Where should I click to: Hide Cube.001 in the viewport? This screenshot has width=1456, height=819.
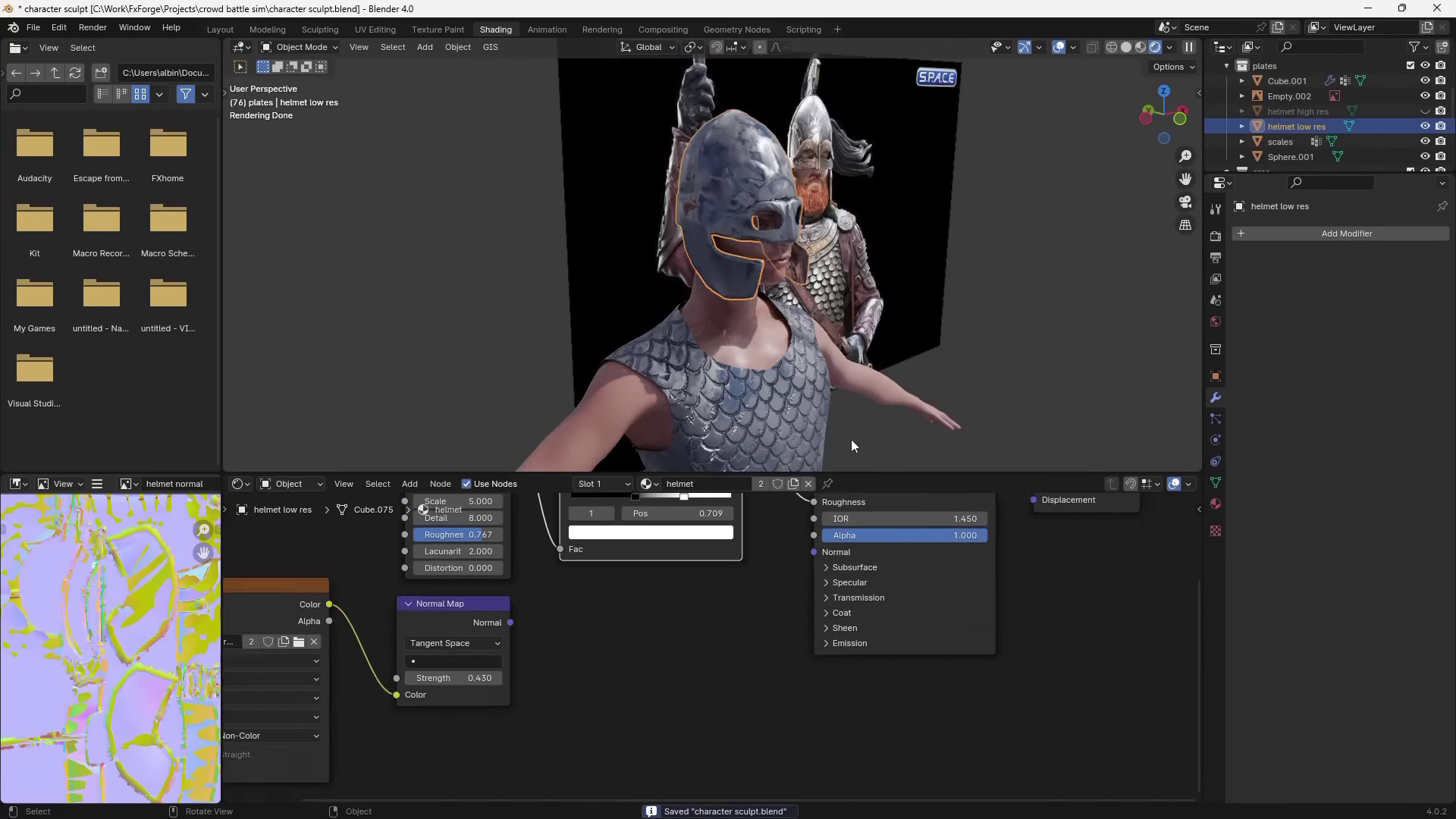[1425, 80]
